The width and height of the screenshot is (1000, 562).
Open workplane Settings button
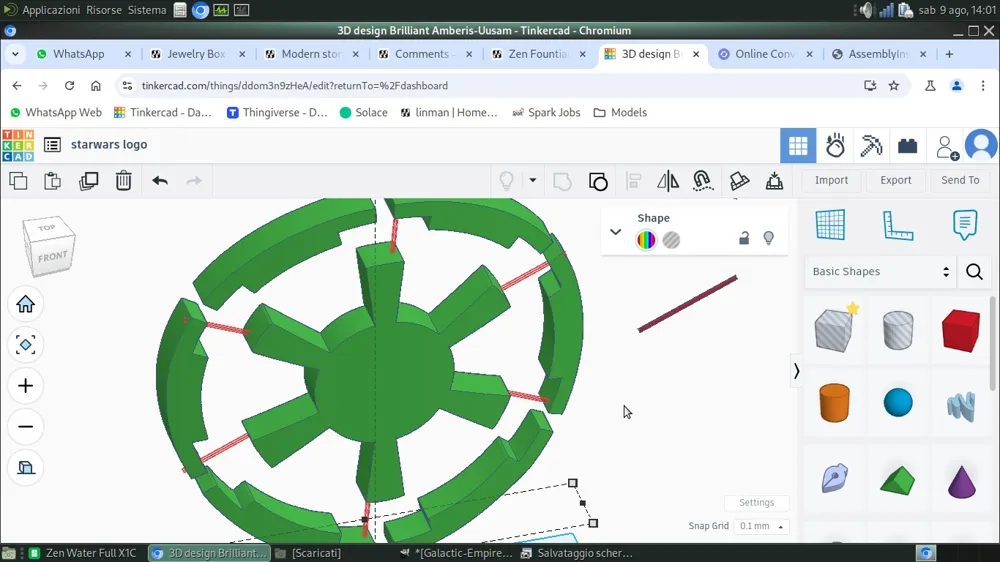pyautogui.click(x=756, y=503)
